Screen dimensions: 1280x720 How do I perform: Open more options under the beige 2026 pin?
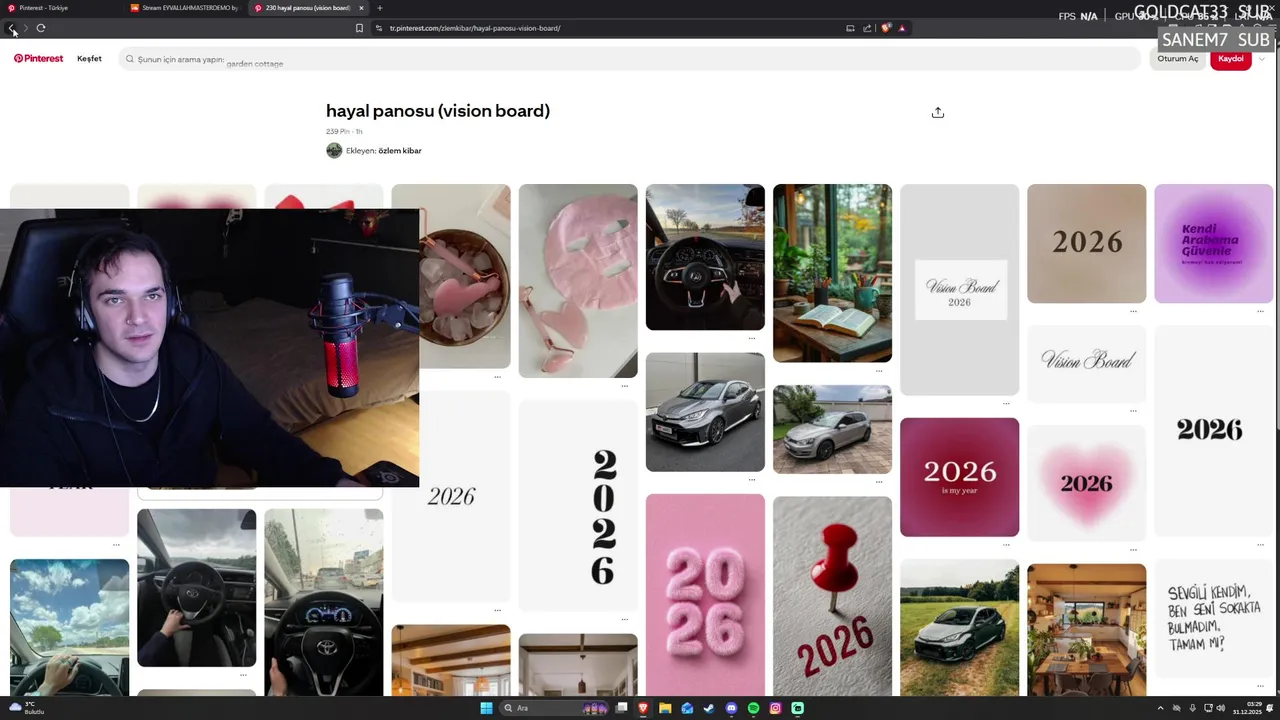(x=1132, y=311)
